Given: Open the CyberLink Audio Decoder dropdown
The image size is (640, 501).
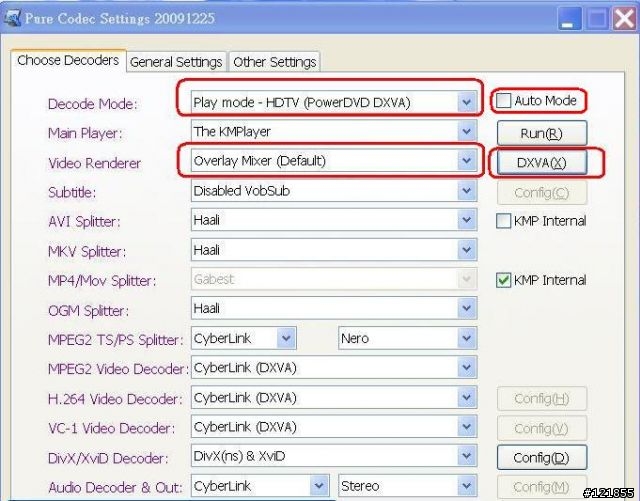Looking at the screenshot, I should tap(260, 486).
